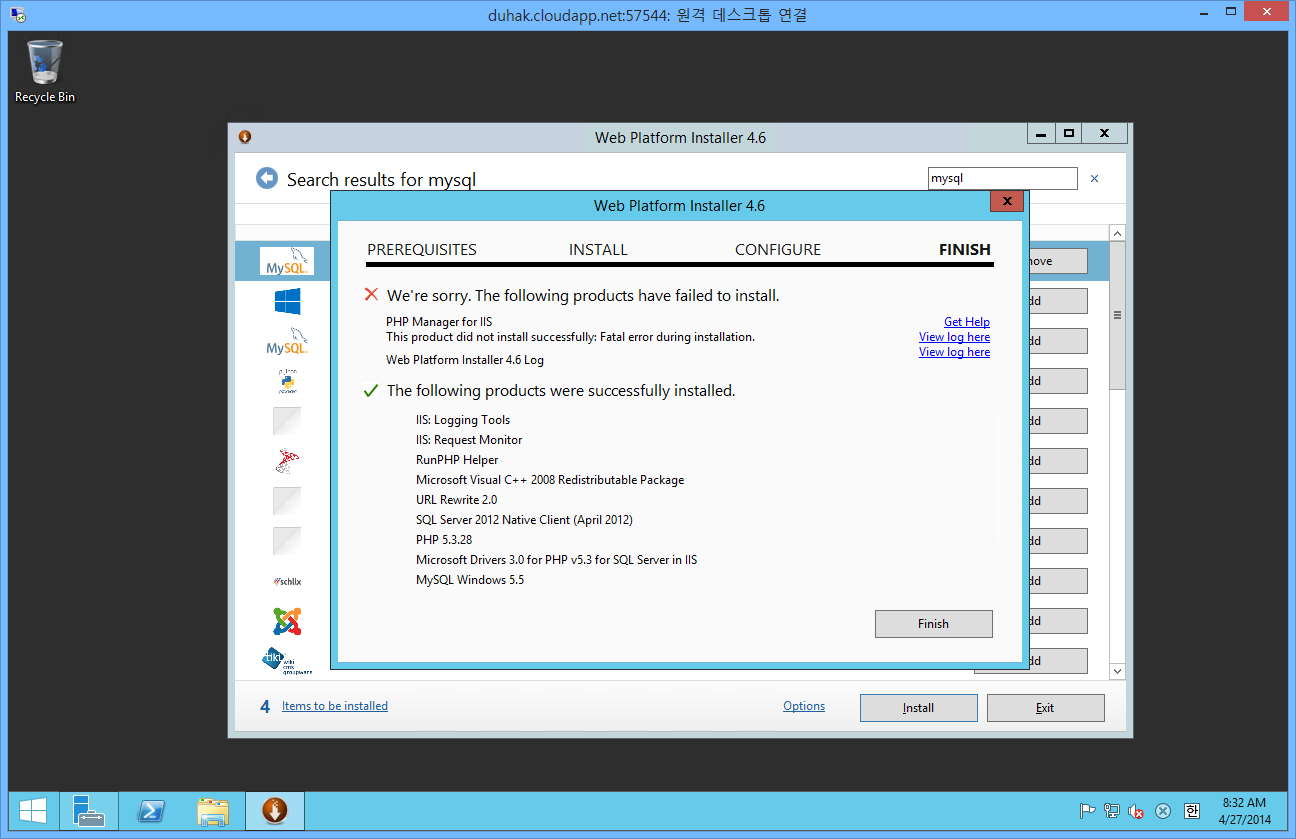View the PHP Manager install log link

(x=954, y=337)
